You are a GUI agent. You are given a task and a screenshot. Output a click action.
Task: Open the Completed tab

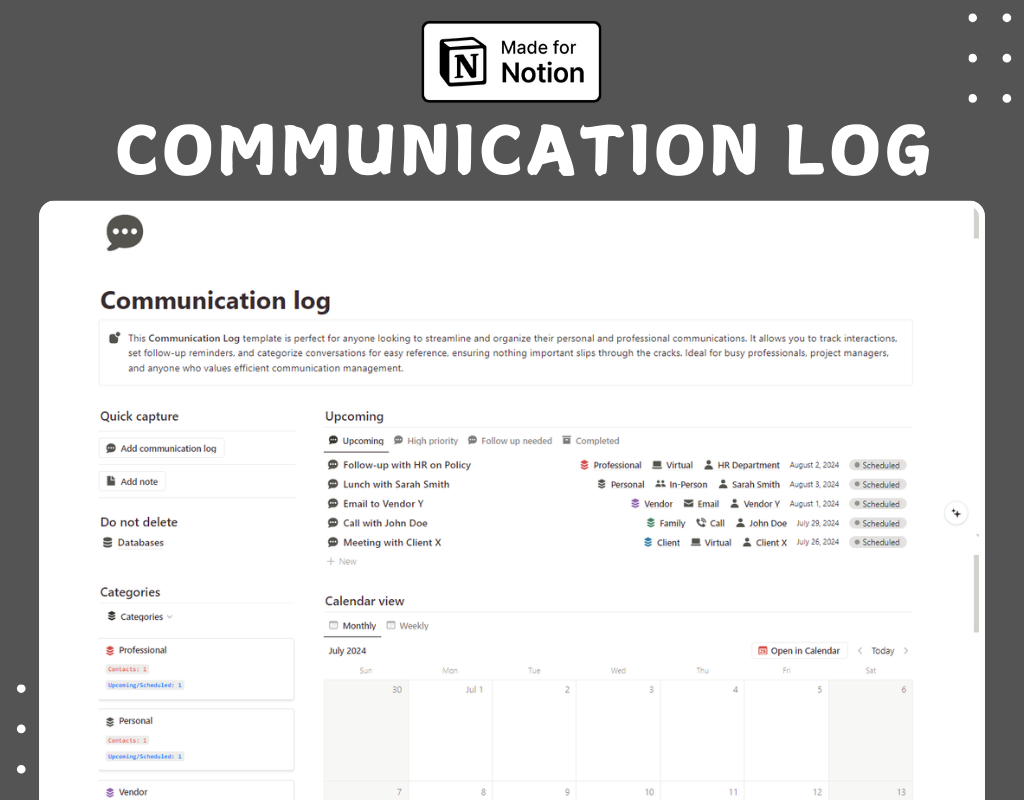click(590, 441)
